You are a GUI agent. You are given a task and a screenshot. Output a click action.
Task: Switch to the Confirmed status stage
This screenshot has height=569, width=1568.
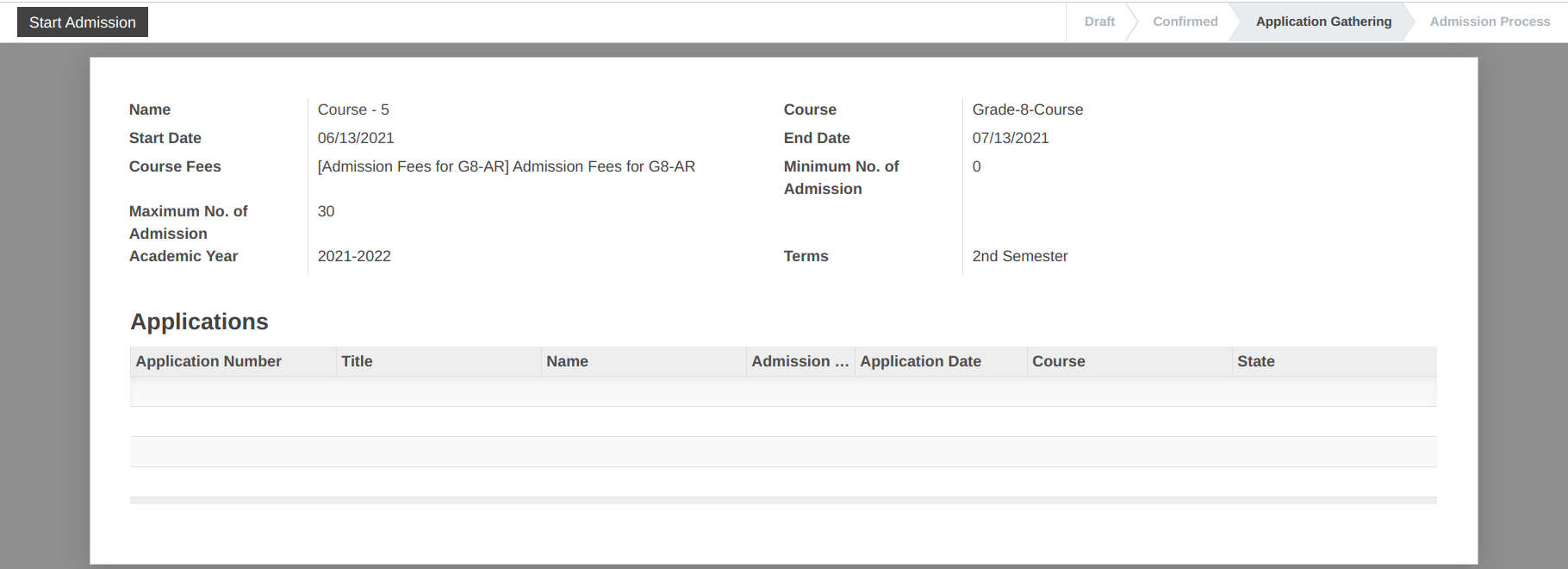pos(1185,22)
